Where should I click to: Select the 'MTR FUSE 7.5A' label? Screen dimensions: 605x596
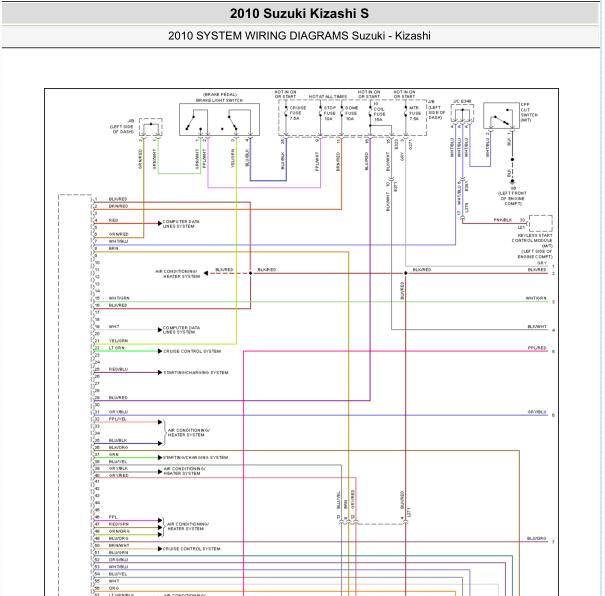[x=415, y=113]
